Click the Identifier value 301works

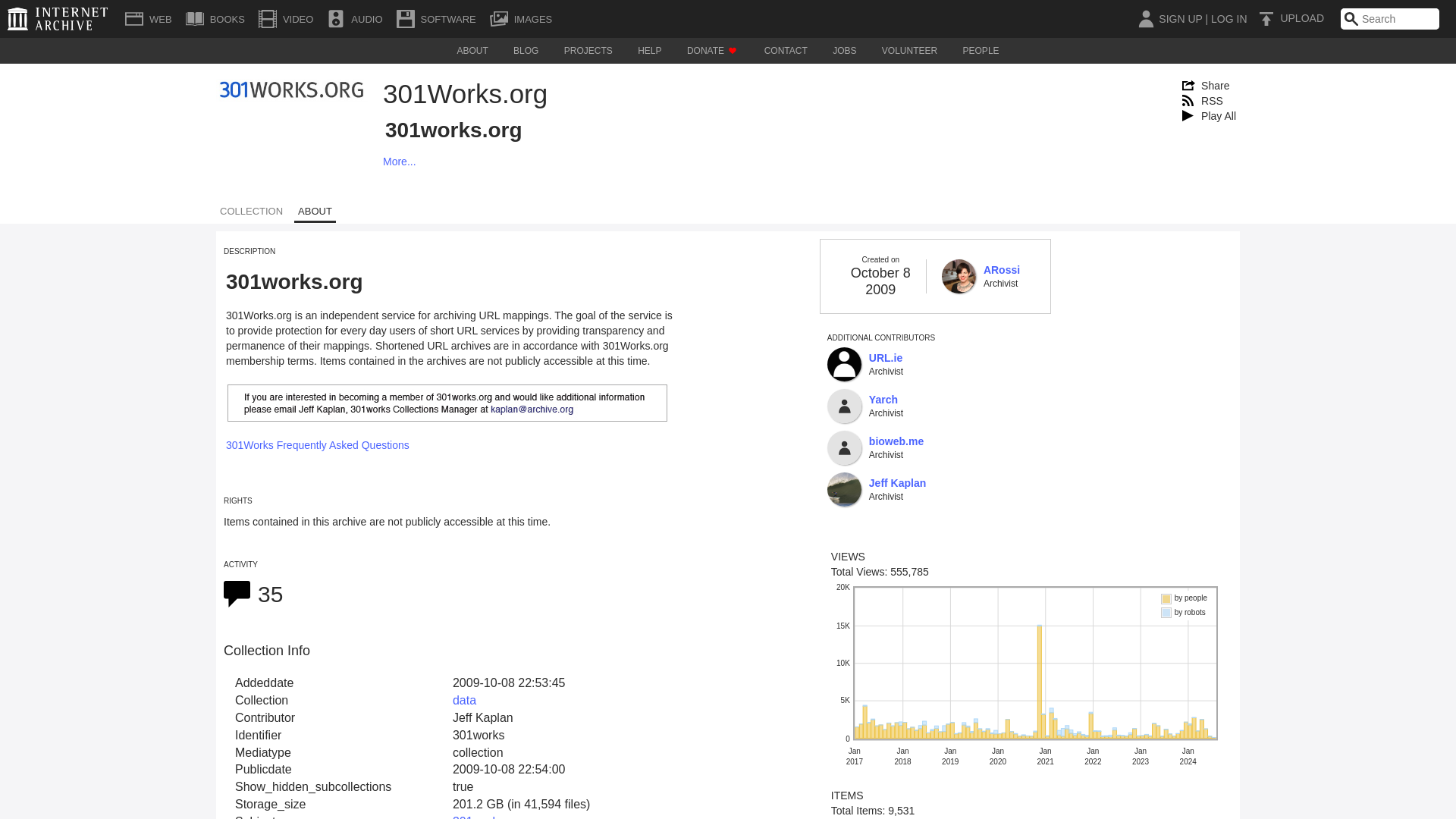click(479, 736)
